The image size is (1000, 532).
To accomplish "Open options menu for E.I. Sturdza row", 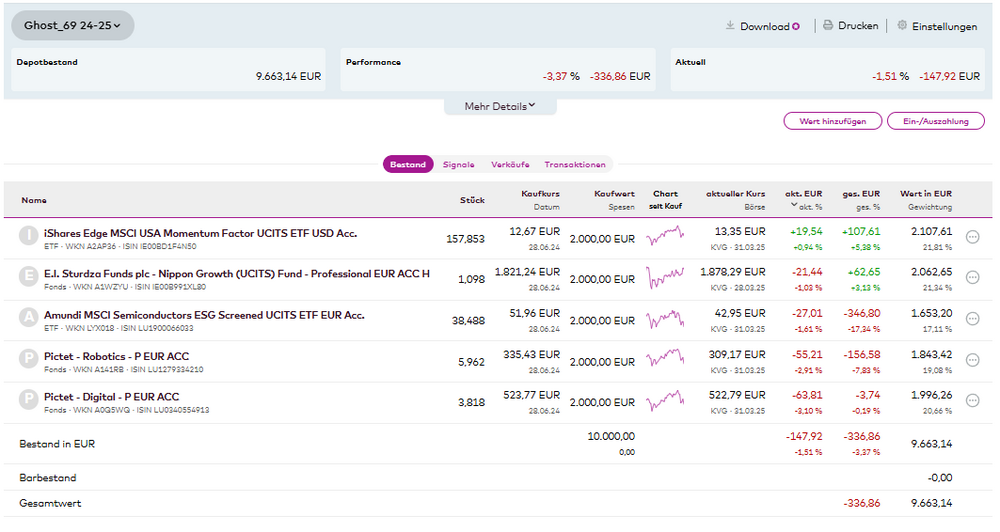I will click(x=972, y=278).
